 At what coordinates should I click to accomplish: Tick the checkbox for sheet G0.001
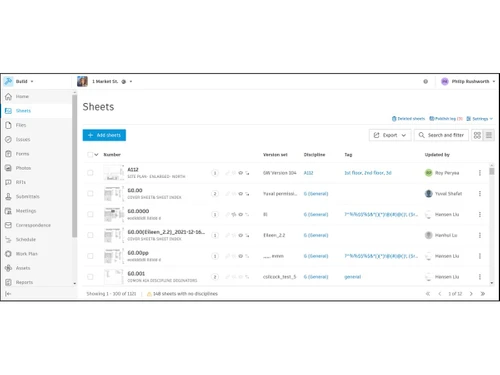pos(90,277)
